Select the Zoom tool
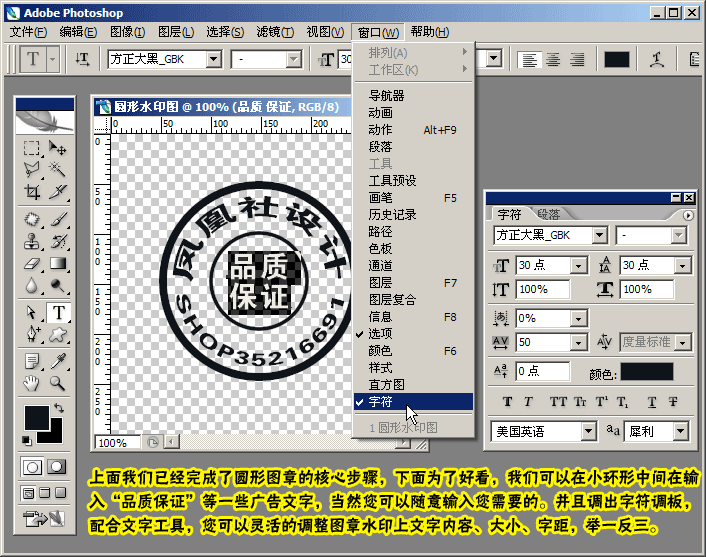The image size is (706, 557). (x=58, y=384)
